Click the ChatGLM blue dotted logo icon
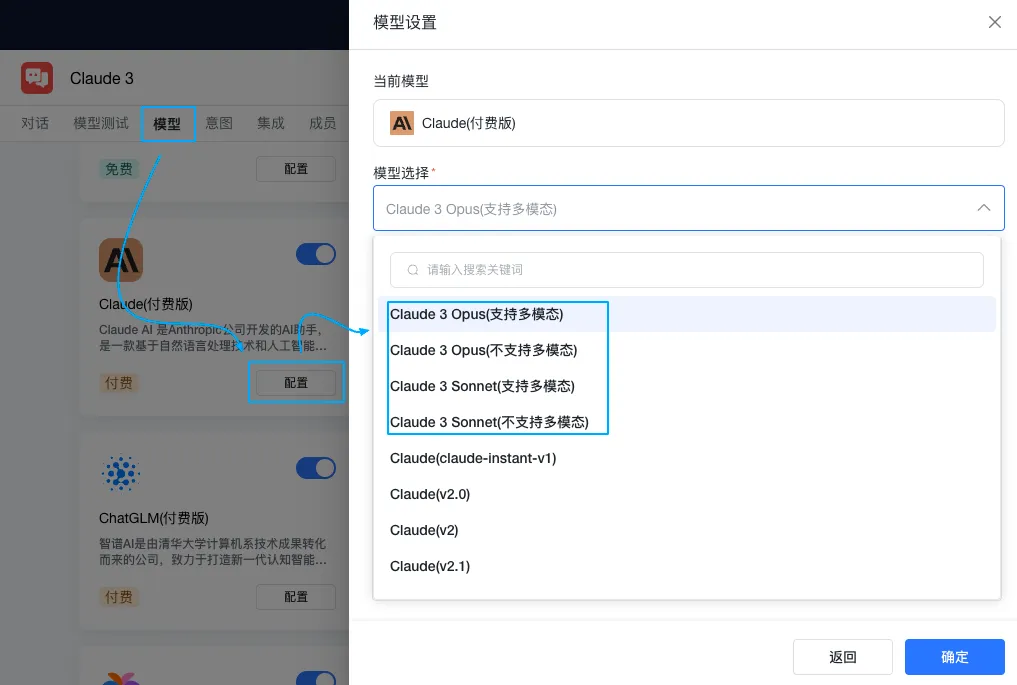The width and height of the screenshot is (1017, 685). pos(121,473)
